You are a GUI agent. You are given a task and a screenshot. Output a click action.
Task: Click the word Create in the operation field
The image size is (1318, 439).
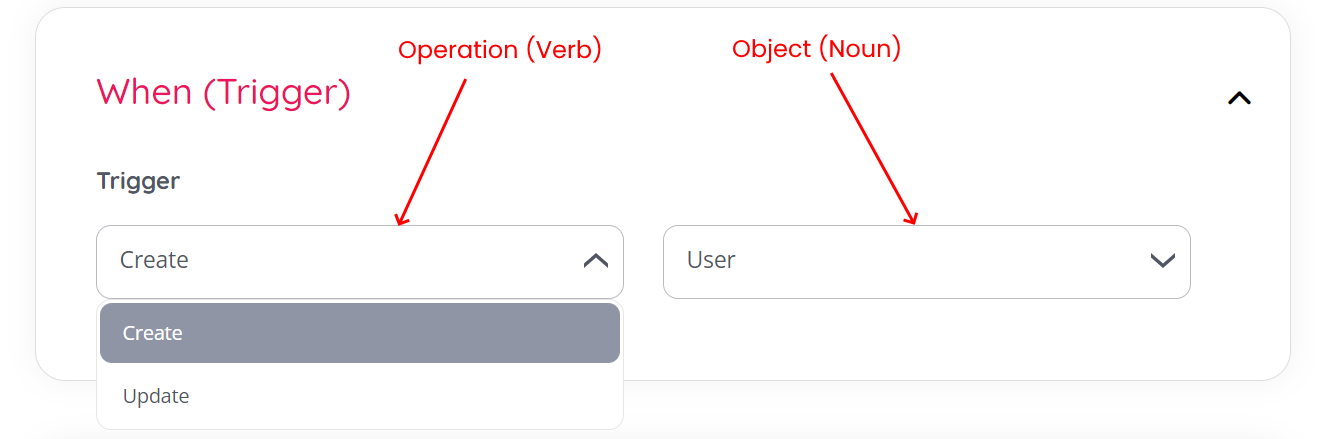click(154, 260)
